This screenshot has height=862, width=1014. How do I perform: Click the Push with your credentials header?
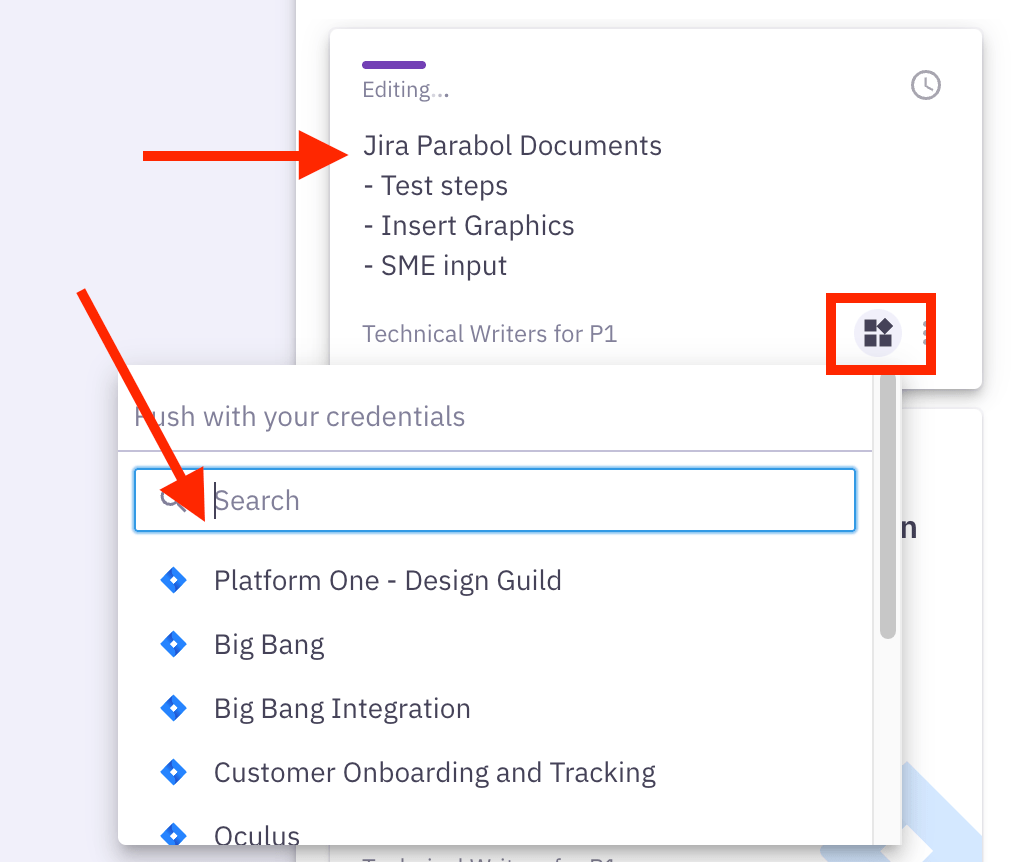coord(300,416)
